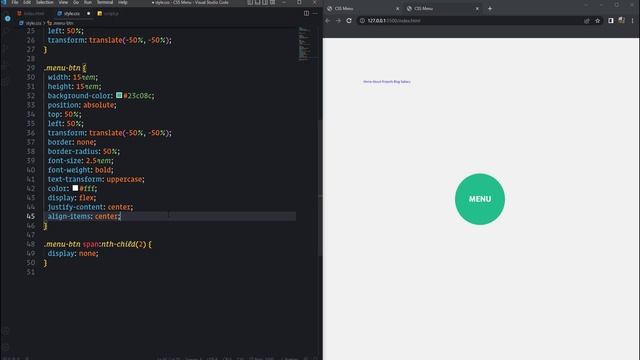Open the Help menu in VS Code
Image resolution: width=640 pixels, height=360 pixels.
[x=122, y=2]
